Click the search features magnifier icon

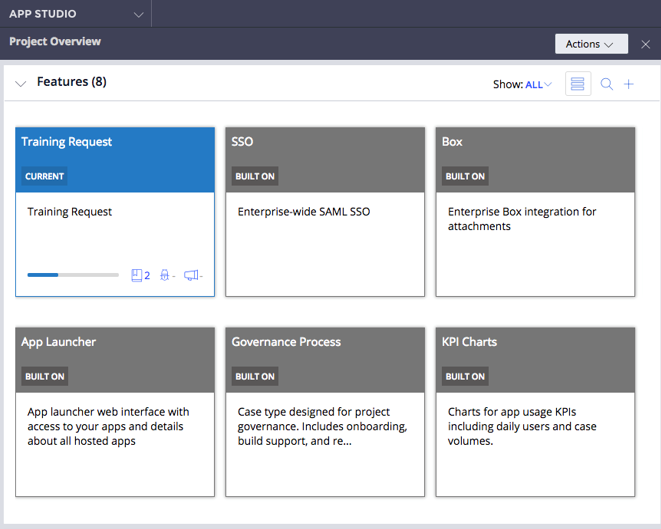pyautogui.click(x=607, y=84)
